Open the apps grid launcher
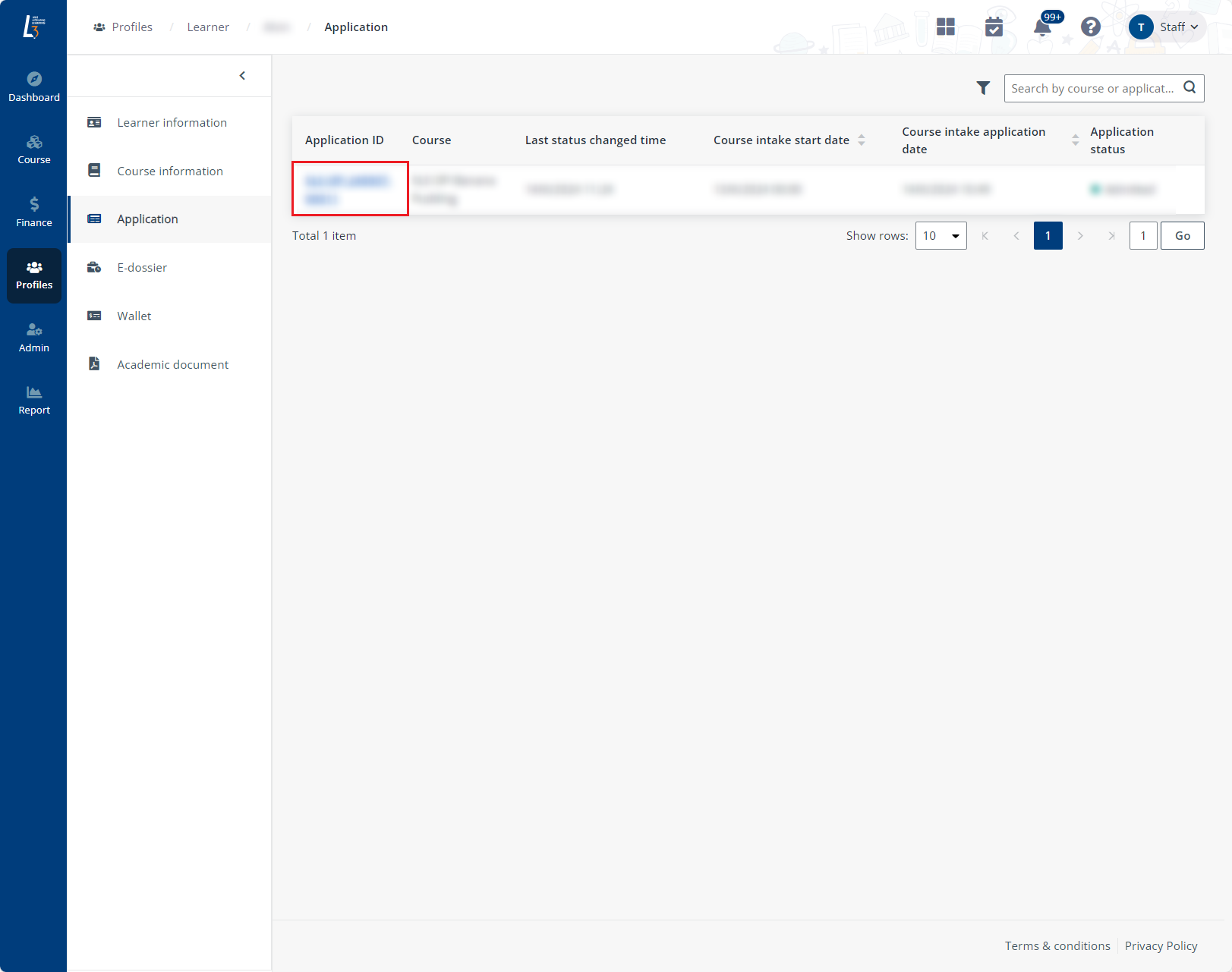Screen dimensions: 1232x972 (x=946, y=27)
